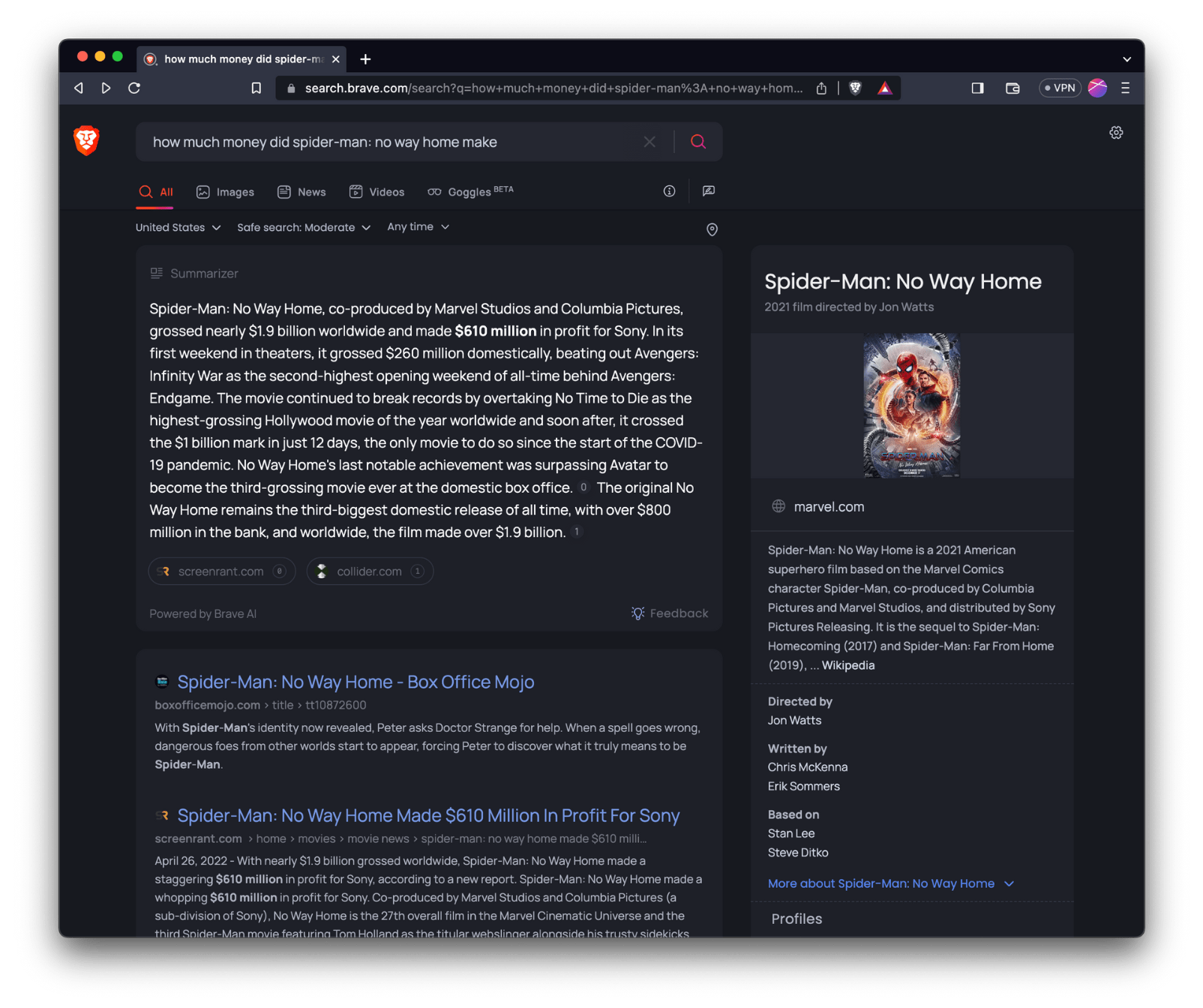The image size is (1203, 1008).
Task: Click the Powered by Brave AI text
Action: pos(202,613)
